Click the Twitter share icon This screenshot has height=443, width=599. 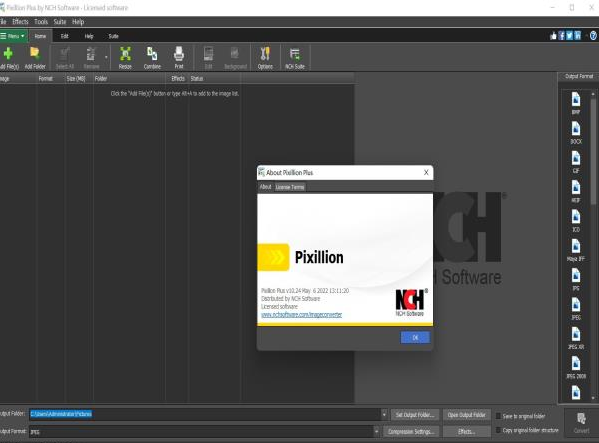pyautogui.click(x=570, y=36)
